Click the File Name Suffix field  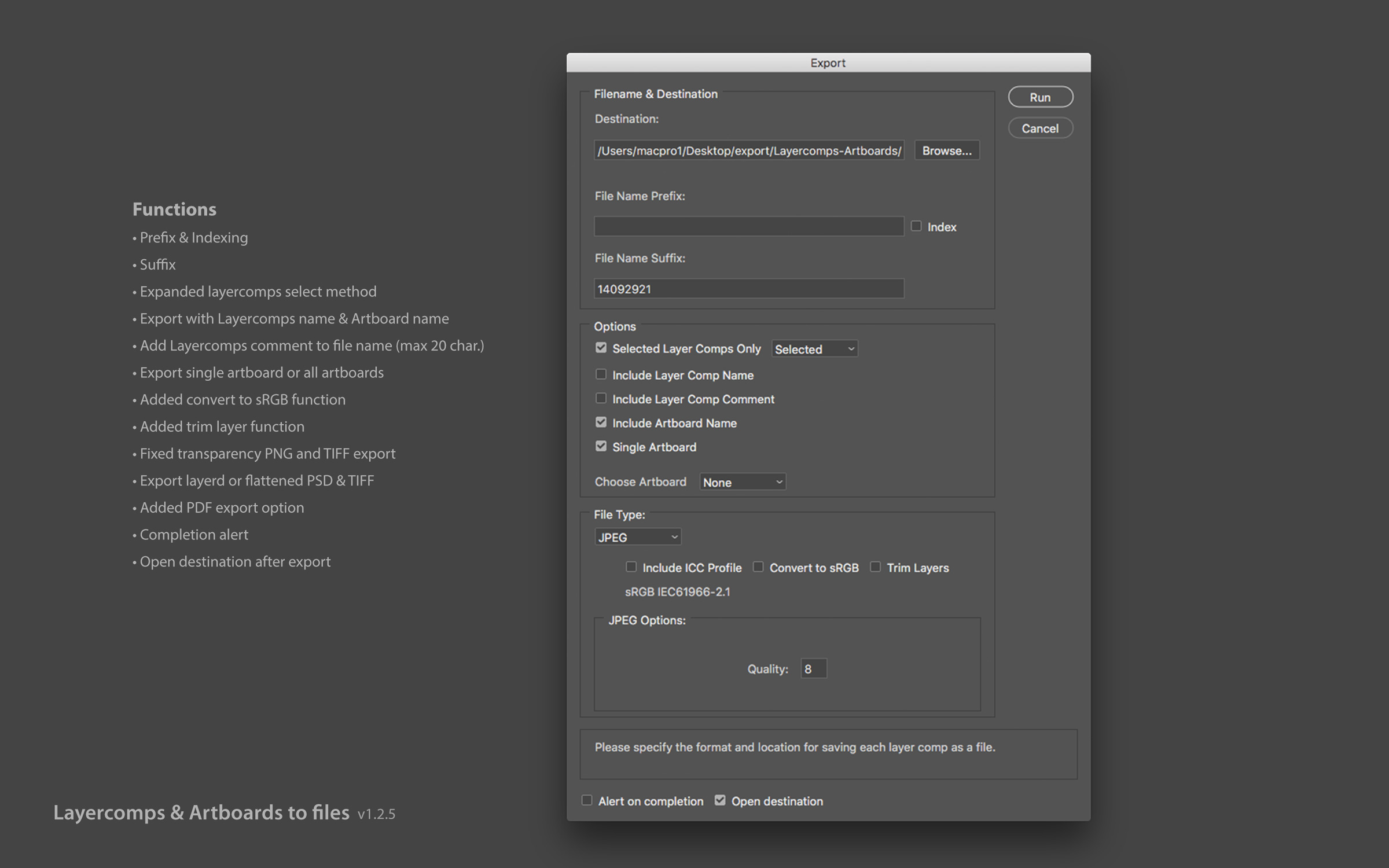click(x=748, y=289)
